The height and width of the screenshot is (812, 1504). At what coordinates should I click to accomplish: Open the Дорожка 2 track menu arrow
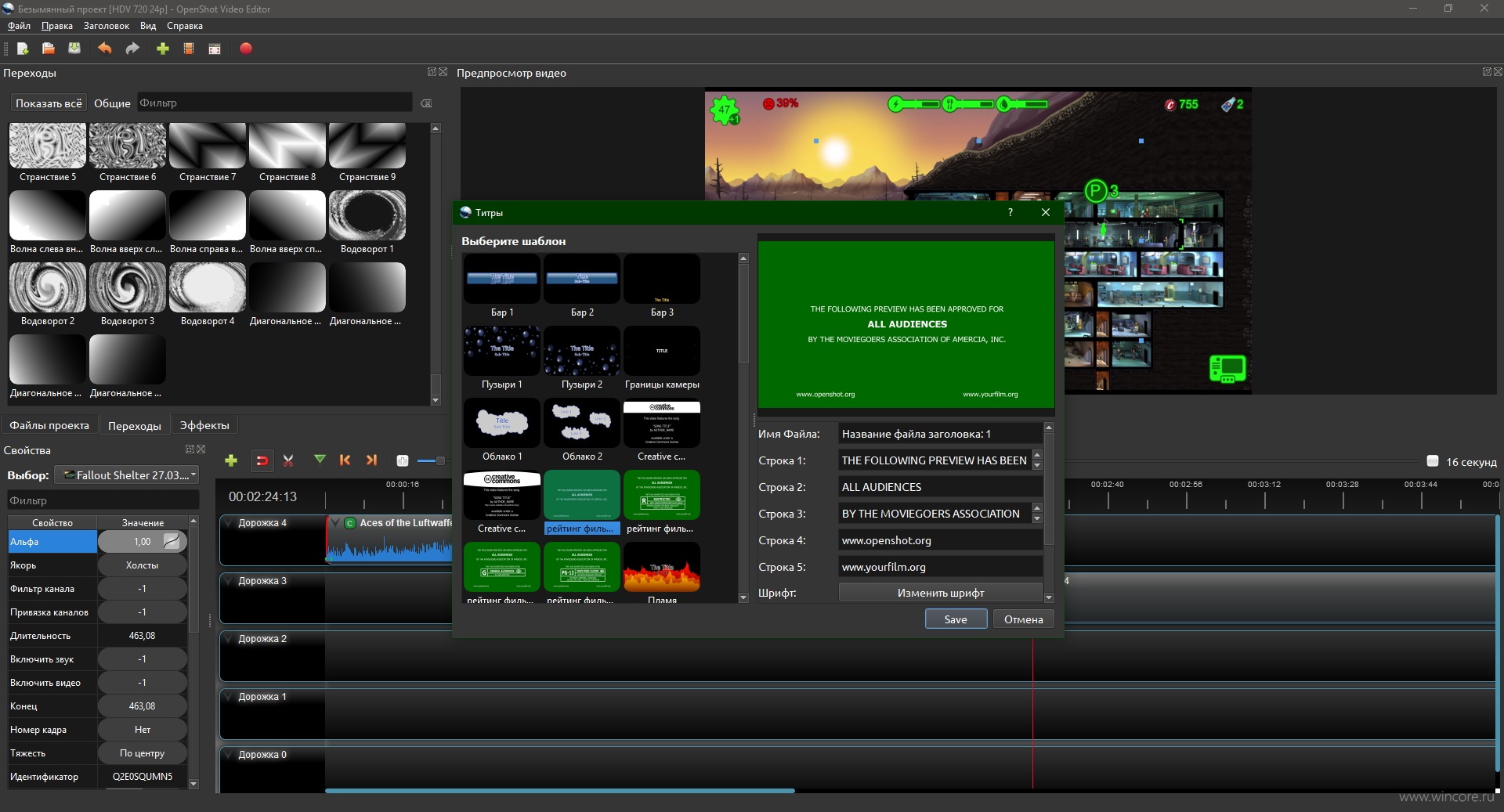point(229,639)
